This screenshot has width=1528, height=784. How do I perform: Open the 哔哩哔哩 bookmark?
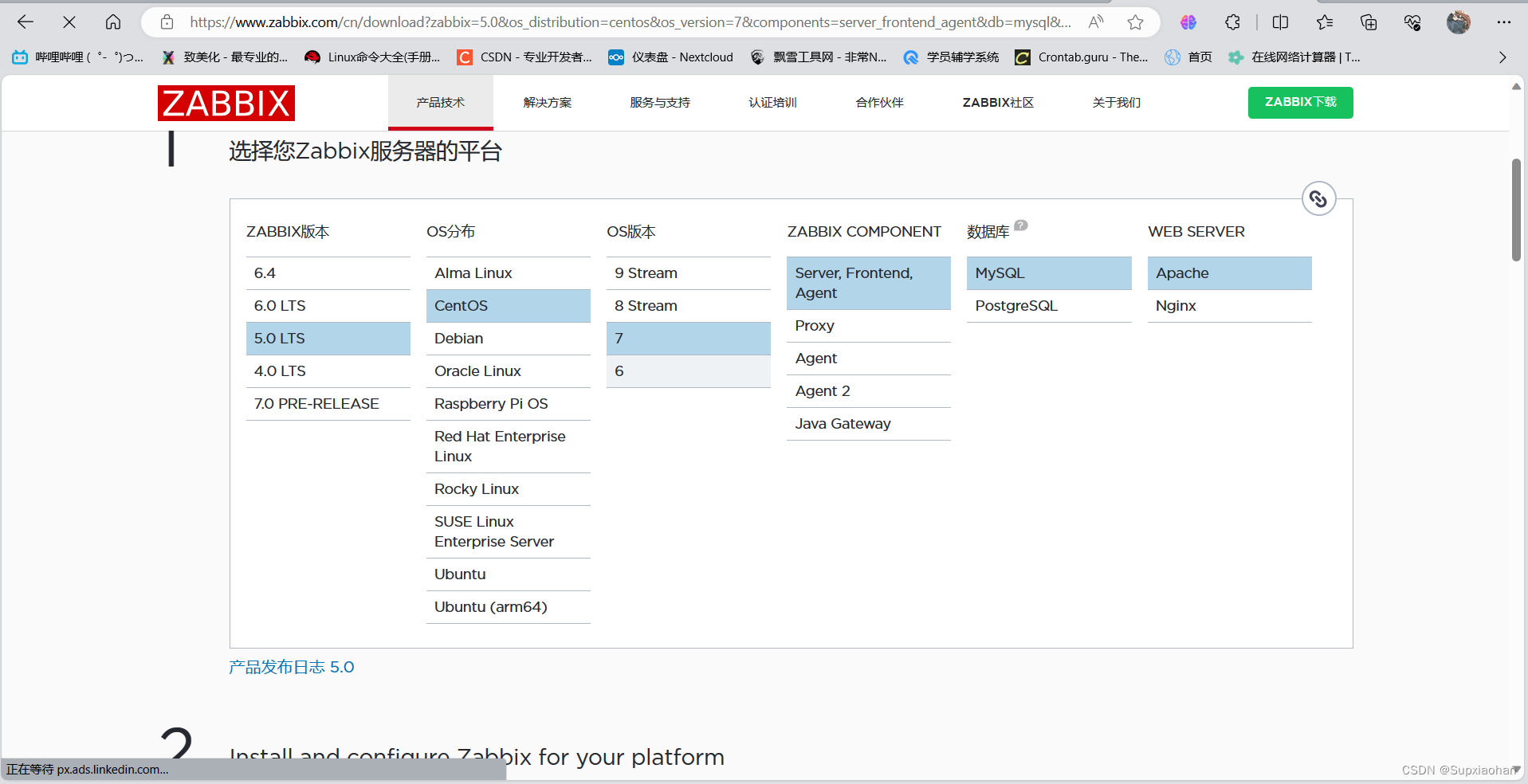(78, 57)
